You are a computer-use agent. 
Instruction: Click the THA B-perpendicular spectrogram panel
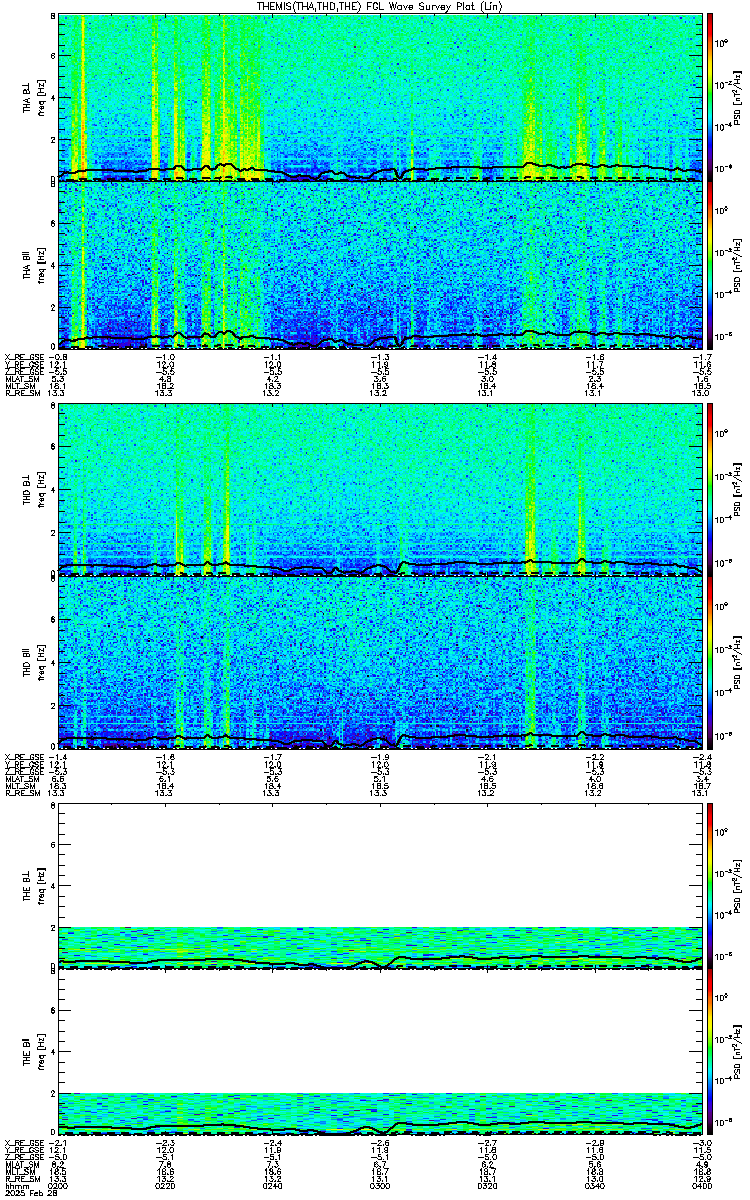(380, 96)
